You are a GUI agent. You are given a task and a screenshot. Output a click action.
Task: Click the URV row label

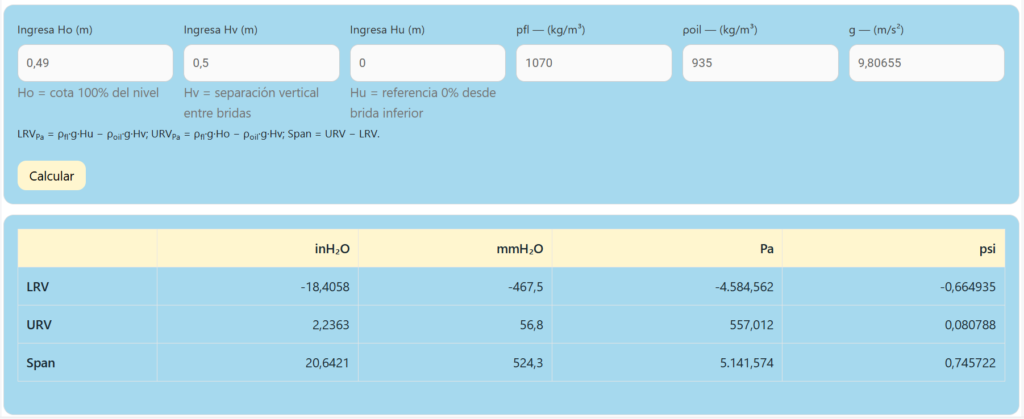38,325
